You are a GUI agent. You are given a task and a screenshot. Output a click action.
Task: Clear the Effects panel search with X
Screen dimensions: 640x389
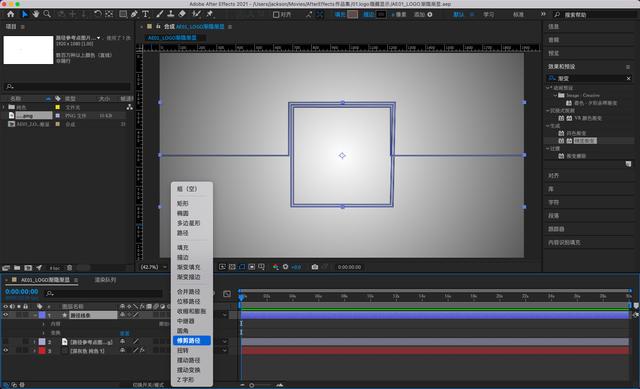coord(629,78)
